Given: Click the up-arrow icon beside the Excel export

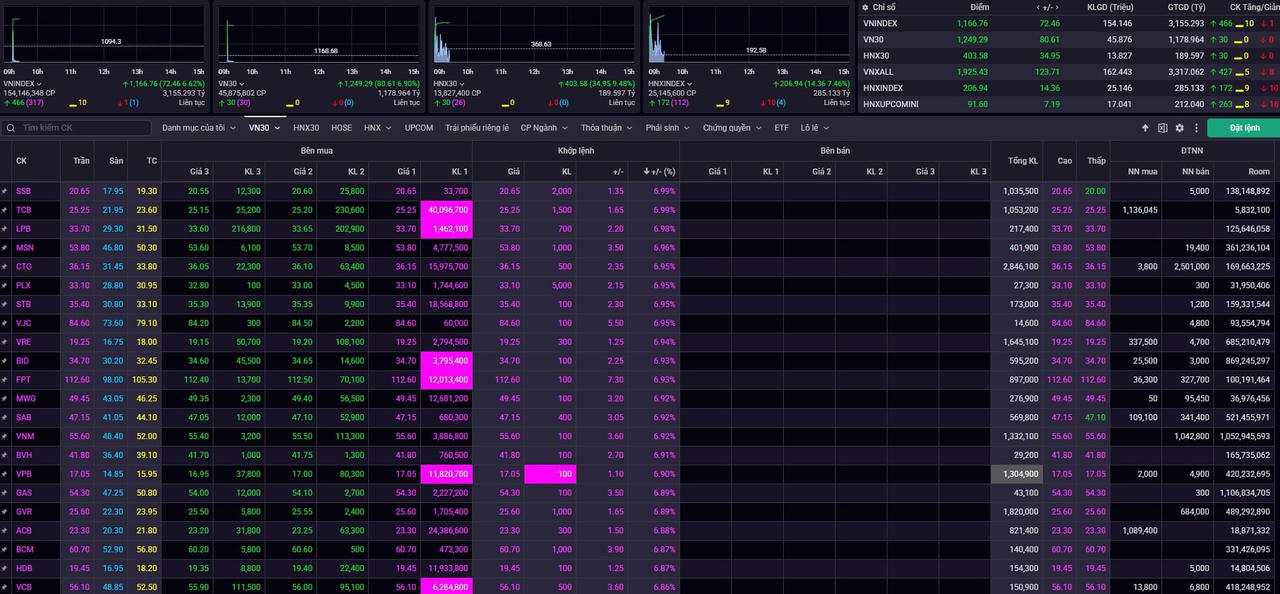Looking at the screenshot, I should [x=1146, y=128].
